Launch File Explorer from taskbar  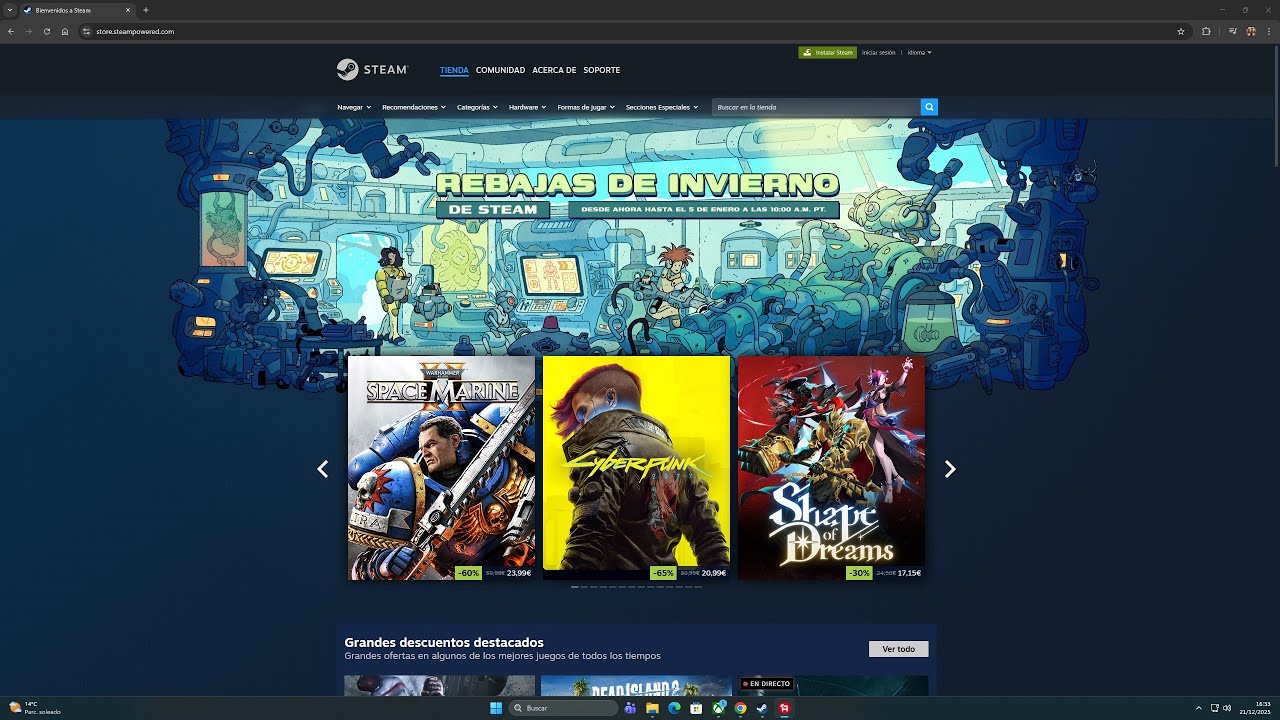(x=652, y=708)
